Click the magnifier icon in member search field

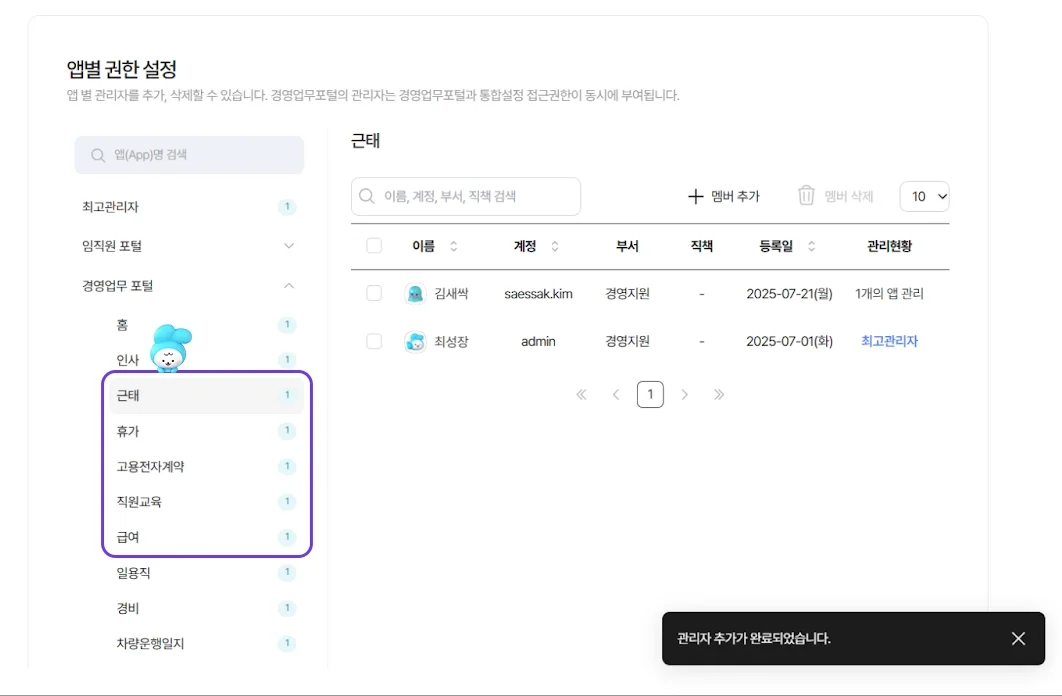(x=366, y=196)
